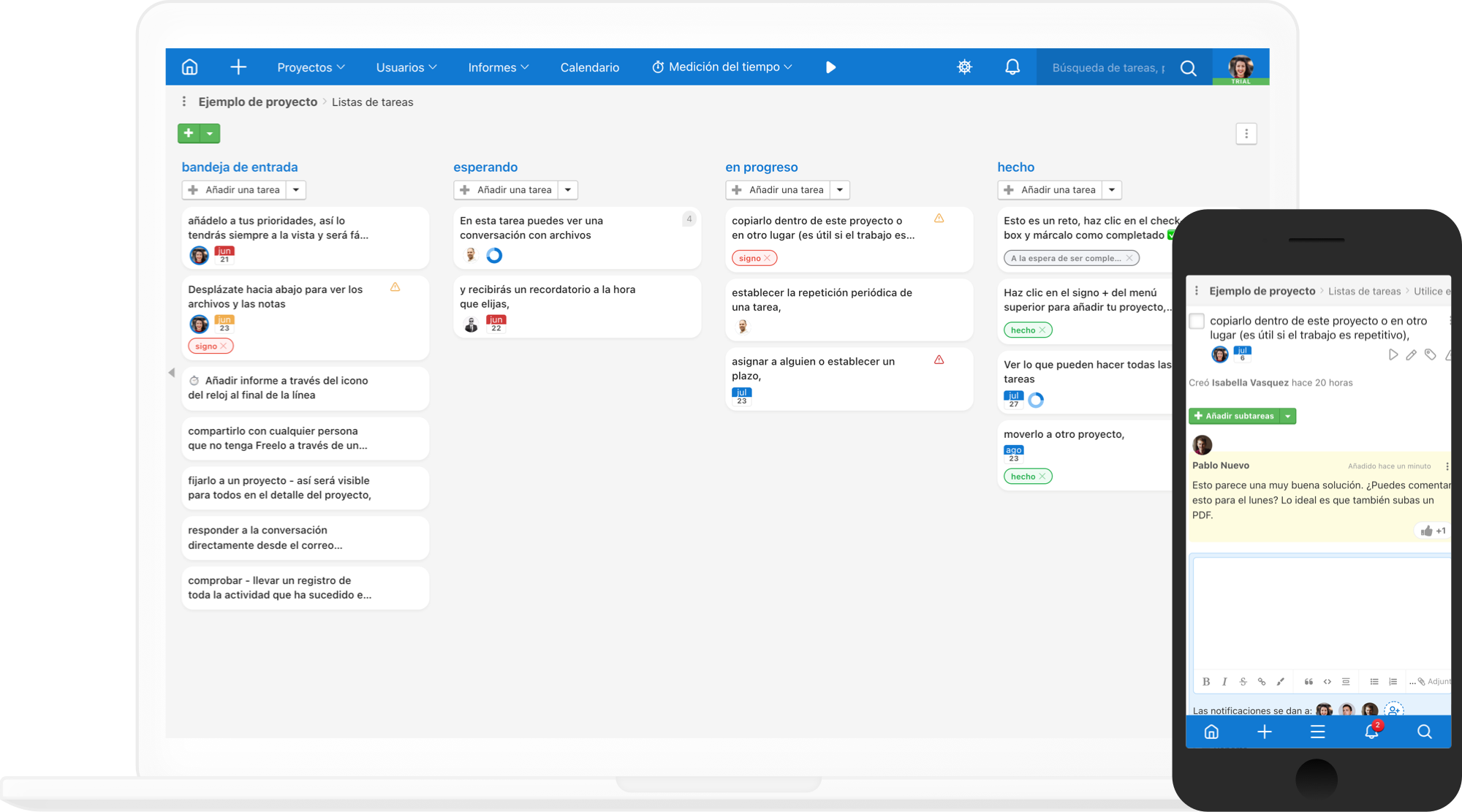Insert quote in phone comment editor
This screenshot has width=1462, height=812.
(x=1308, y=681)
